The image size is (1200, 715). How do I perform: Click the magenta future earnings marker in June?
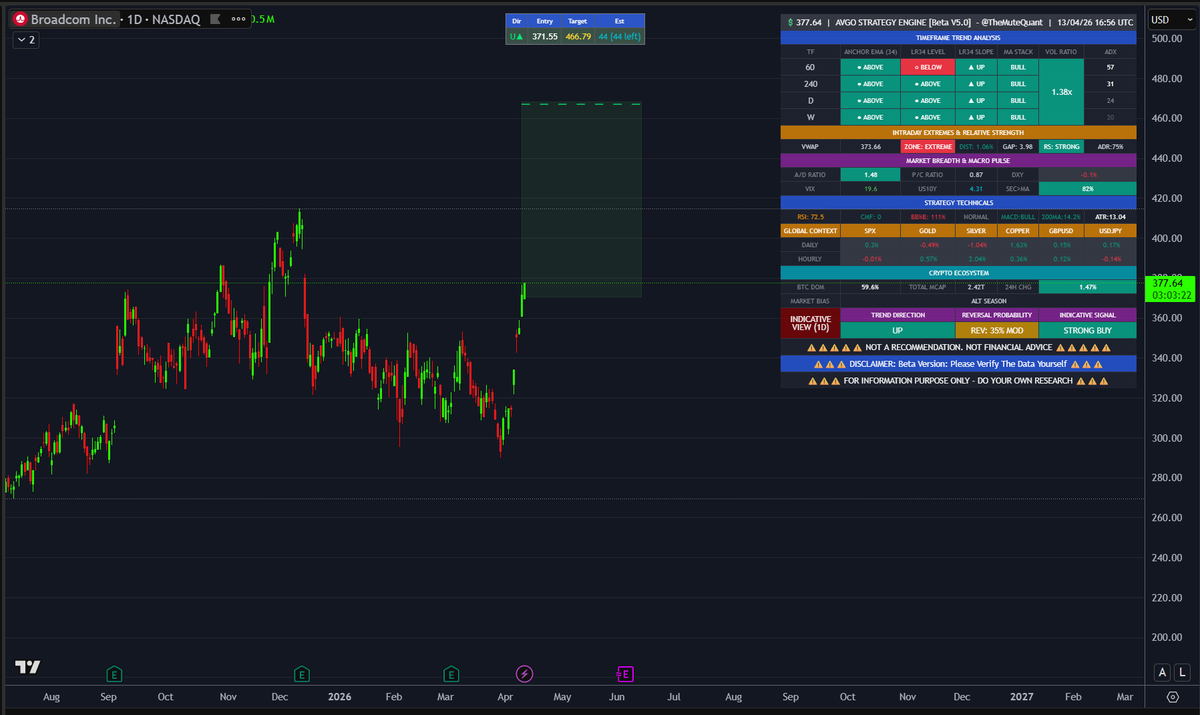(626, 673)
